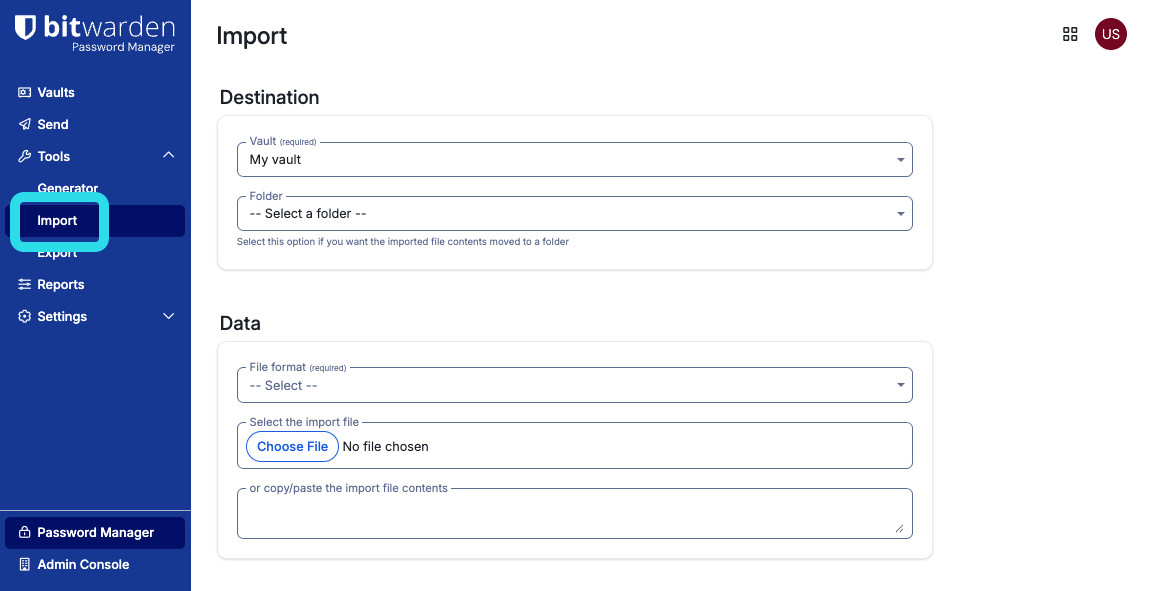Click the copy/paste import contents text area
The image size is (1156, 591).
click(574, 514)
